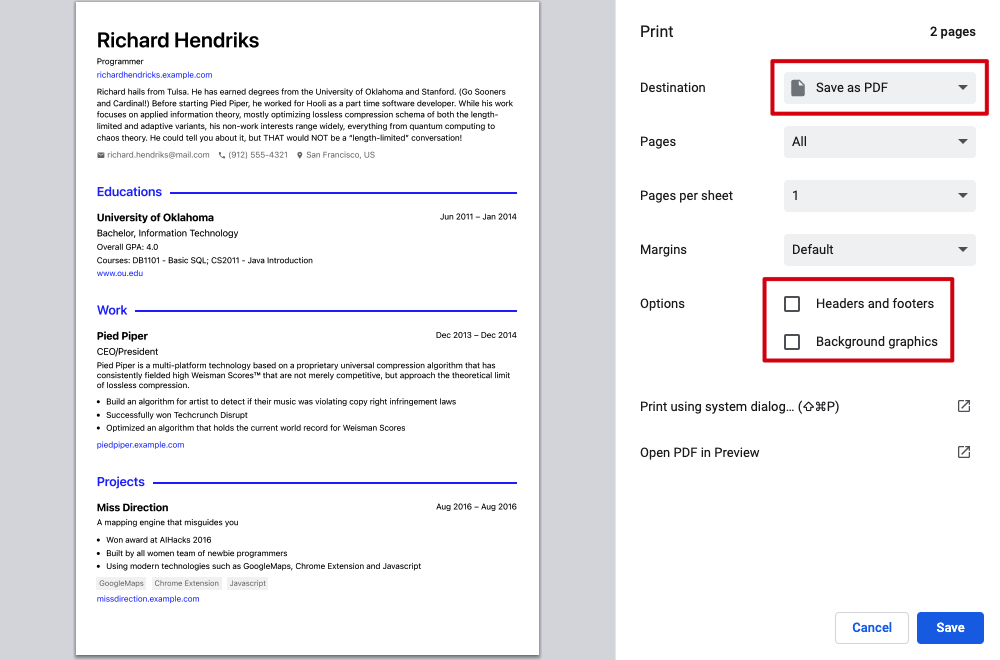The width and height of the screenshot is (1000, 660).
Task: Click the phone icon next to (912) 555-4321
Action: tap(222, 155)
